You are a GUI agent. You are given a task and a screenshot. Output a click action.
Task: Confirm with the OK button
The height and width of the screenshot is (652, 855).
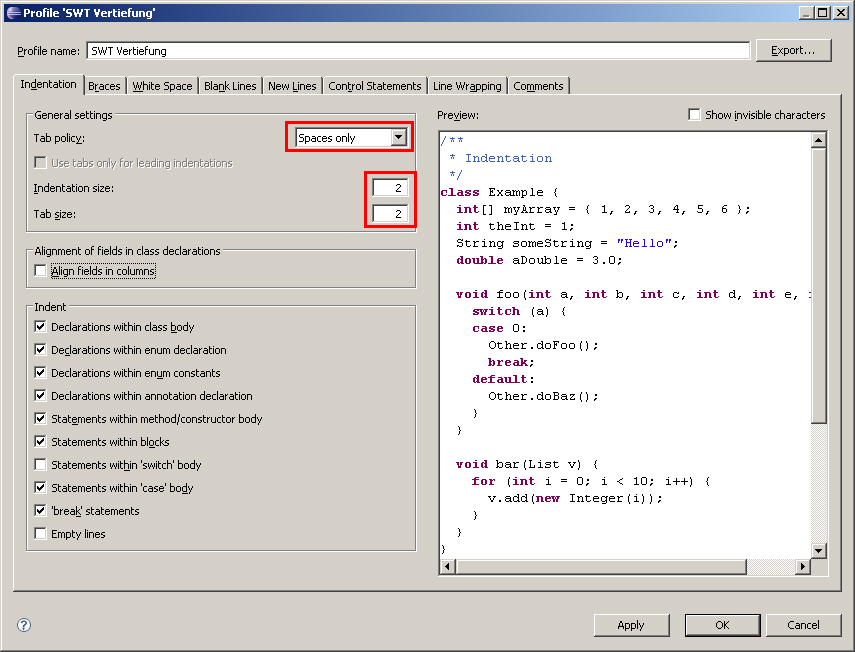coord(722,625)
